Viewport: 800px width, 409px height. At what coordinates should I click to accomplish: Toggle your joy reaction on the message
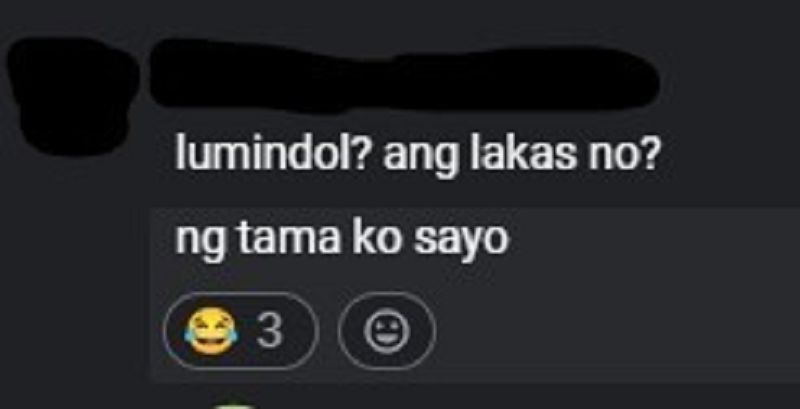(241, 331)
